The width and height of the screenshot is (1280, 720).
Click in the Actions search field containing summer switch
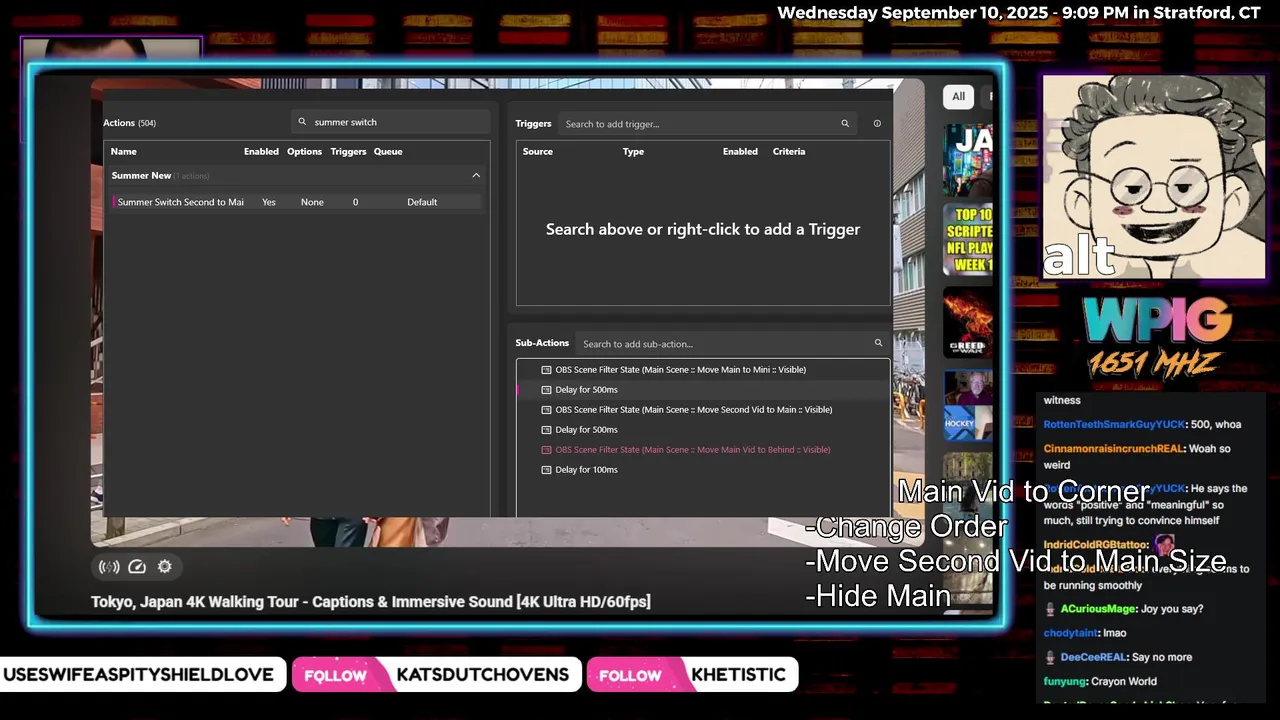391,122
